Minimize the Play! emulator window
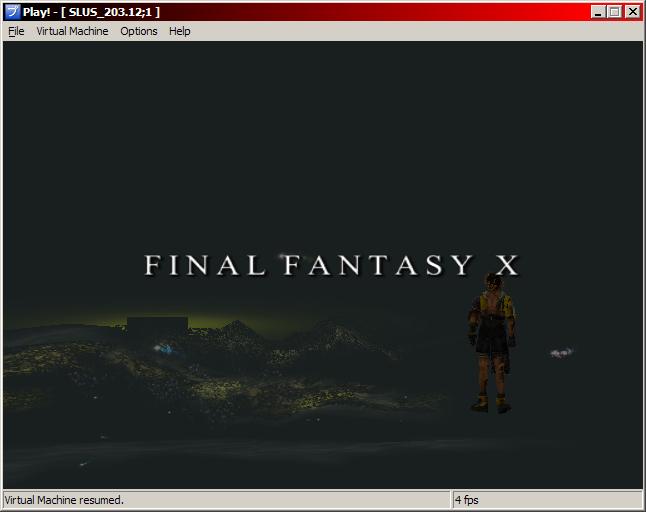646x512 pixels. pyautogui.click(x=598, y=12)
